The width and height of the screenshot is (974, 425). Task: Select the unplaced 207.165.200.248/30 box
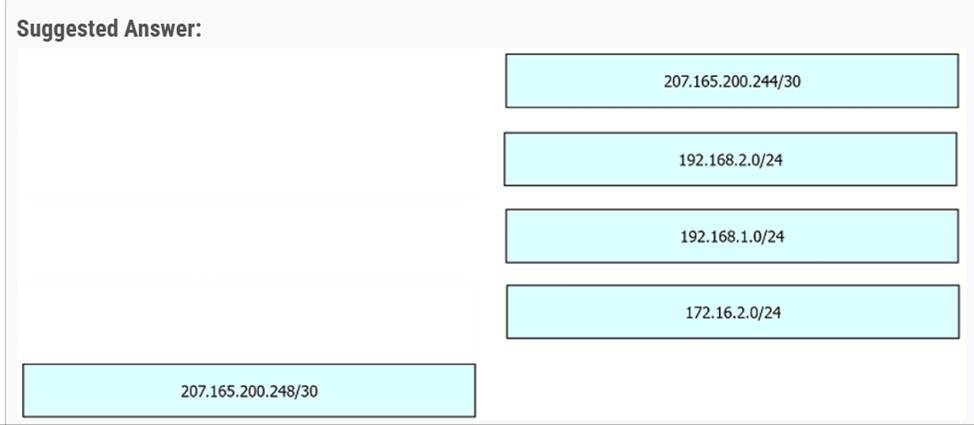(x=249, y=390)
